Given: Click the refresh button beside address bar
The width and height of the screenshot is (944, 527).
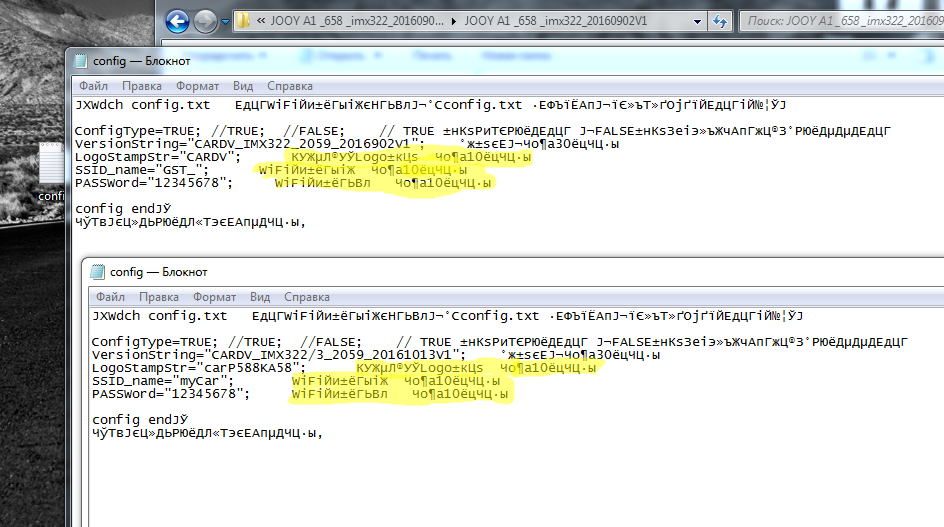Looking at the screenshot, I should click(720, 20).
